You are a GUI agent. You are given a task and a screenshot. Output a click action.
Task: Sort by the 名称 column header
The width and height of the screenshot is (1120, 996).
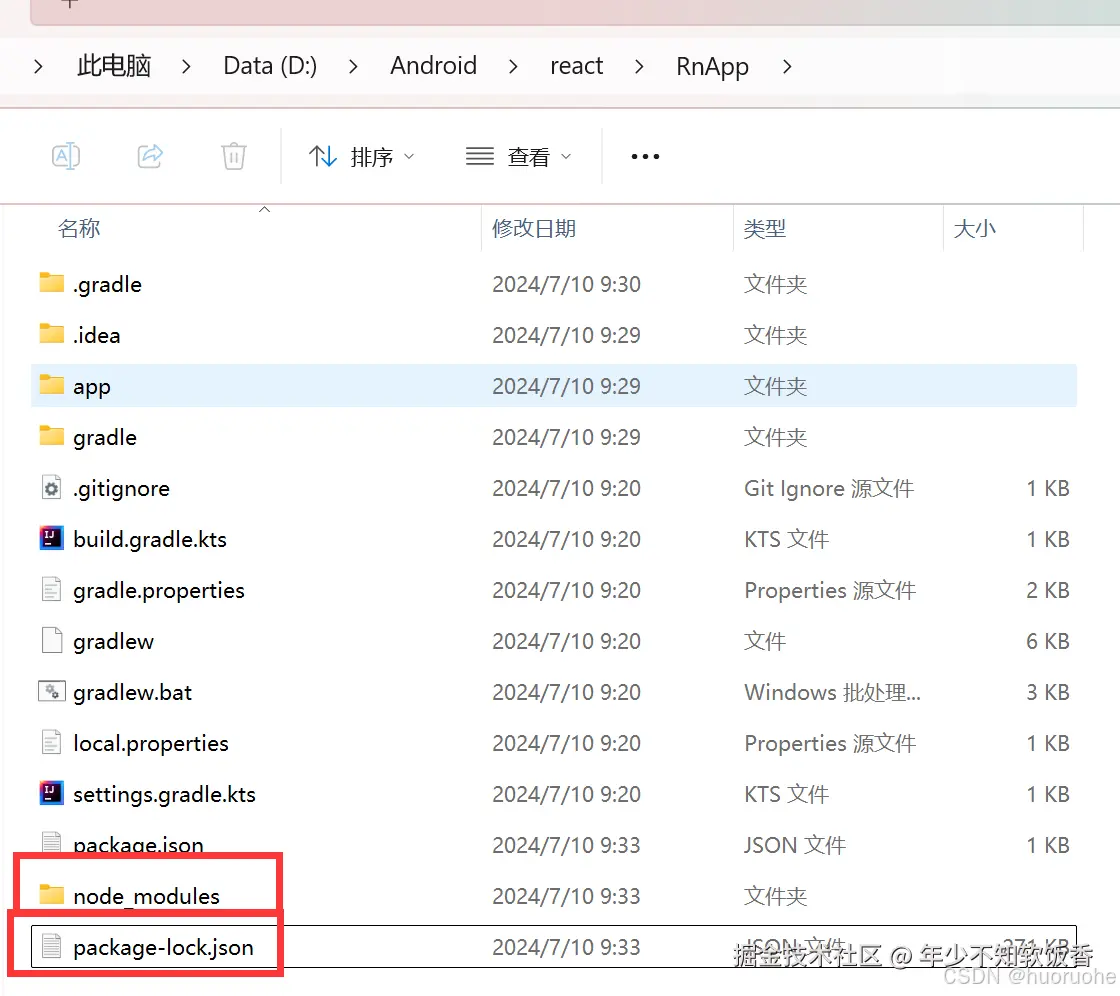coord(79,229)
